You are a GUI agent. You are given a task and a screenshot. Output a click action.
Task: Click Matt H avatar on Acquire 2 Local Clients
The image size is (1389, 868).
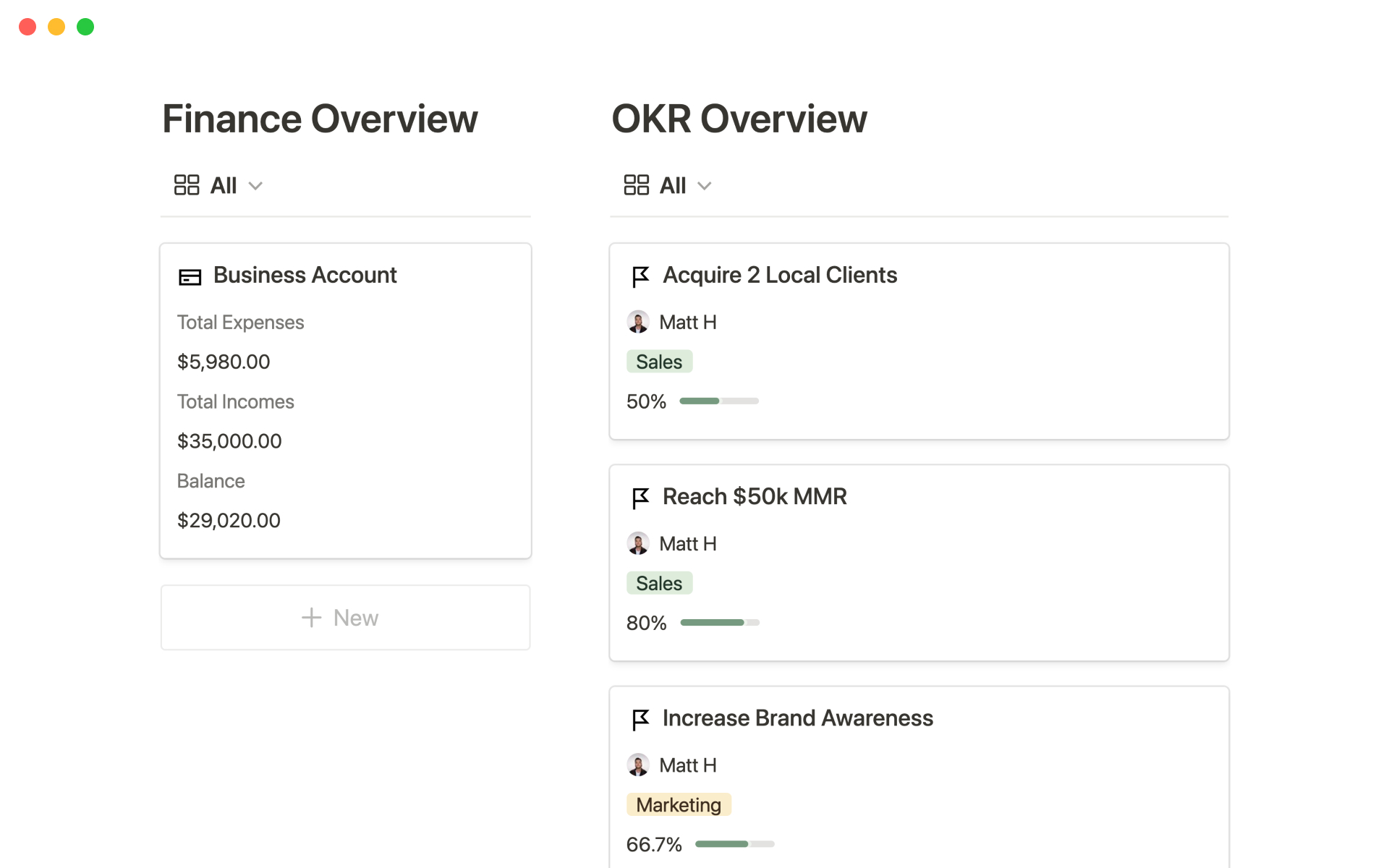pyautogui.click(x=638, y=322)
